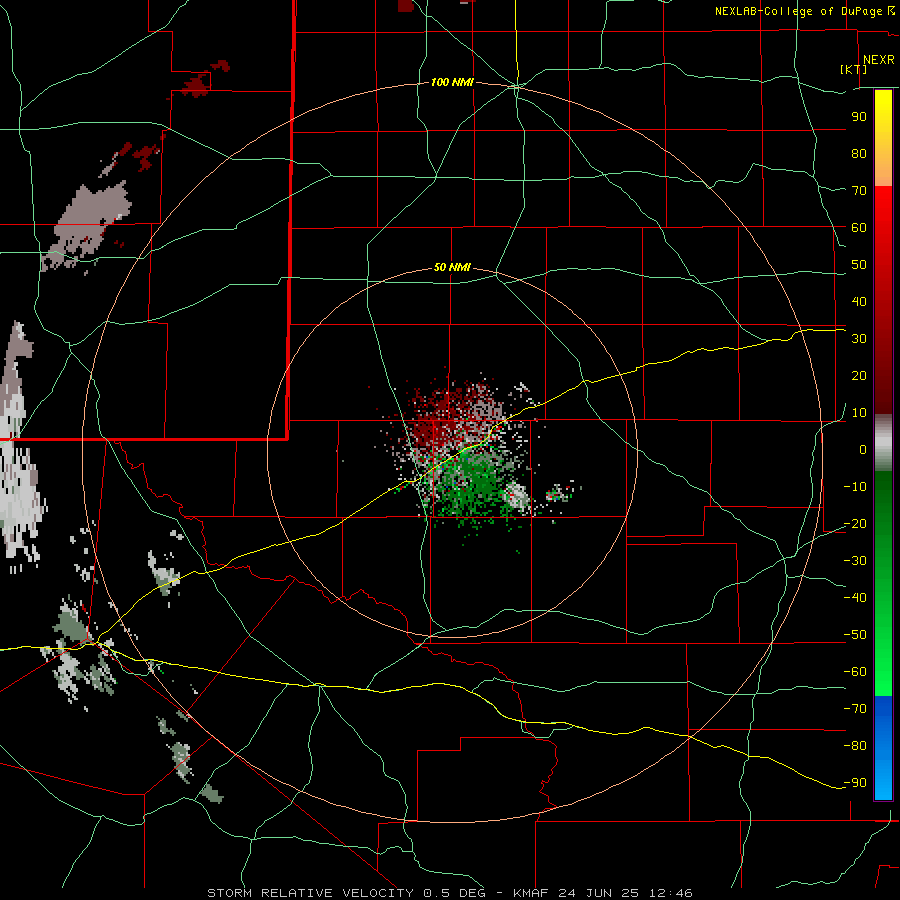900x900 pixels.
Task: Select the 80 knot legend value
Action: click(859, 153)
